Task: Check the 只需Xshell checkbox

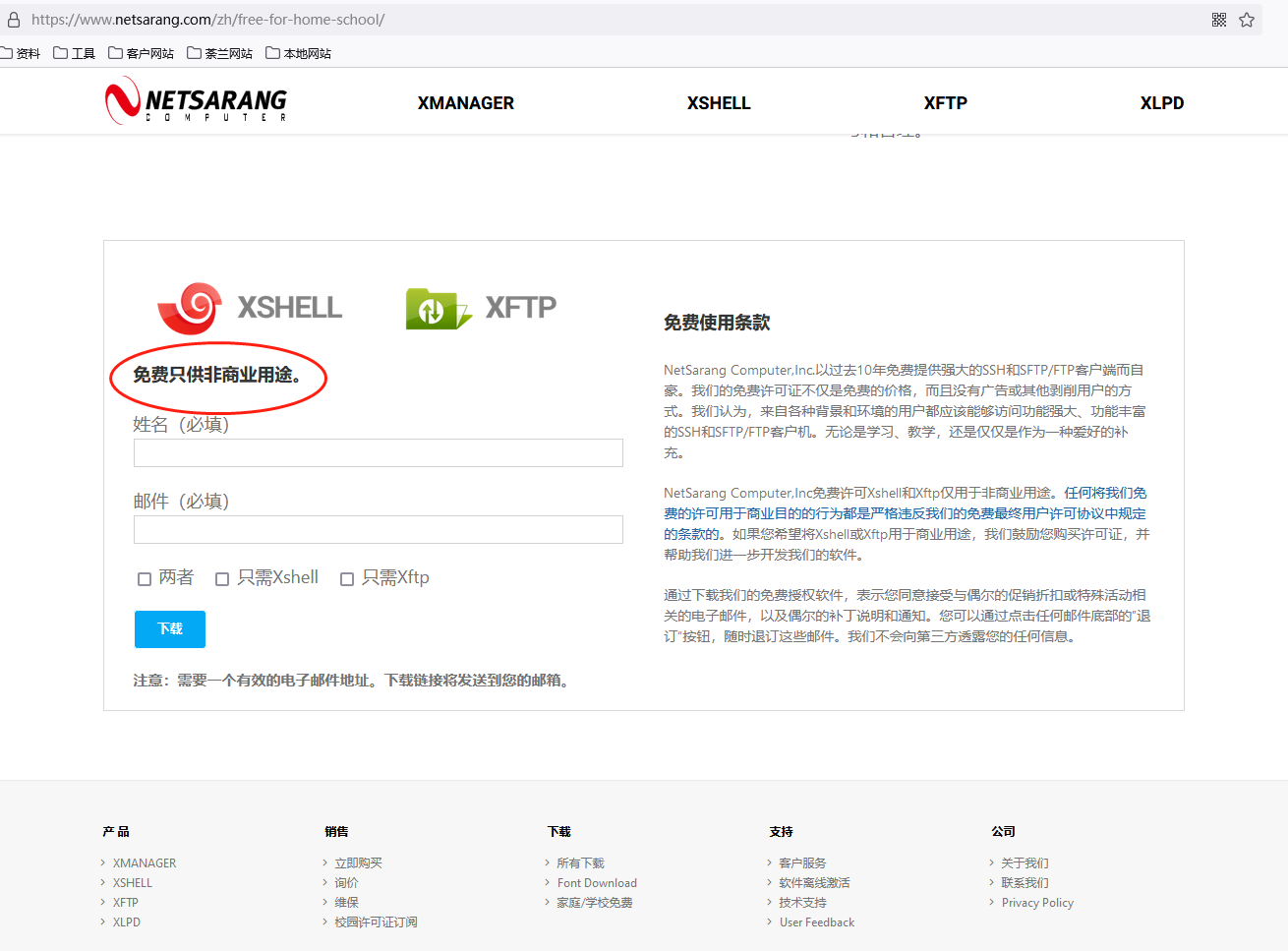Action: (222, 579)
